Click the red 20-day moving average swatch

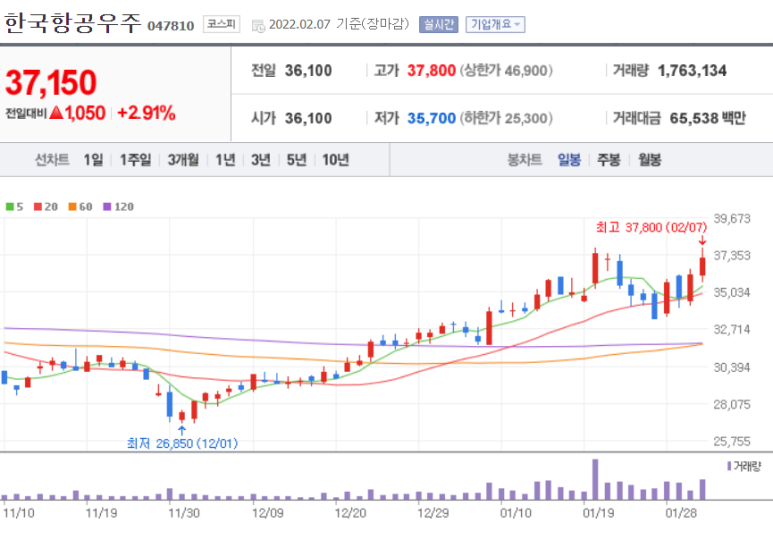37,207
